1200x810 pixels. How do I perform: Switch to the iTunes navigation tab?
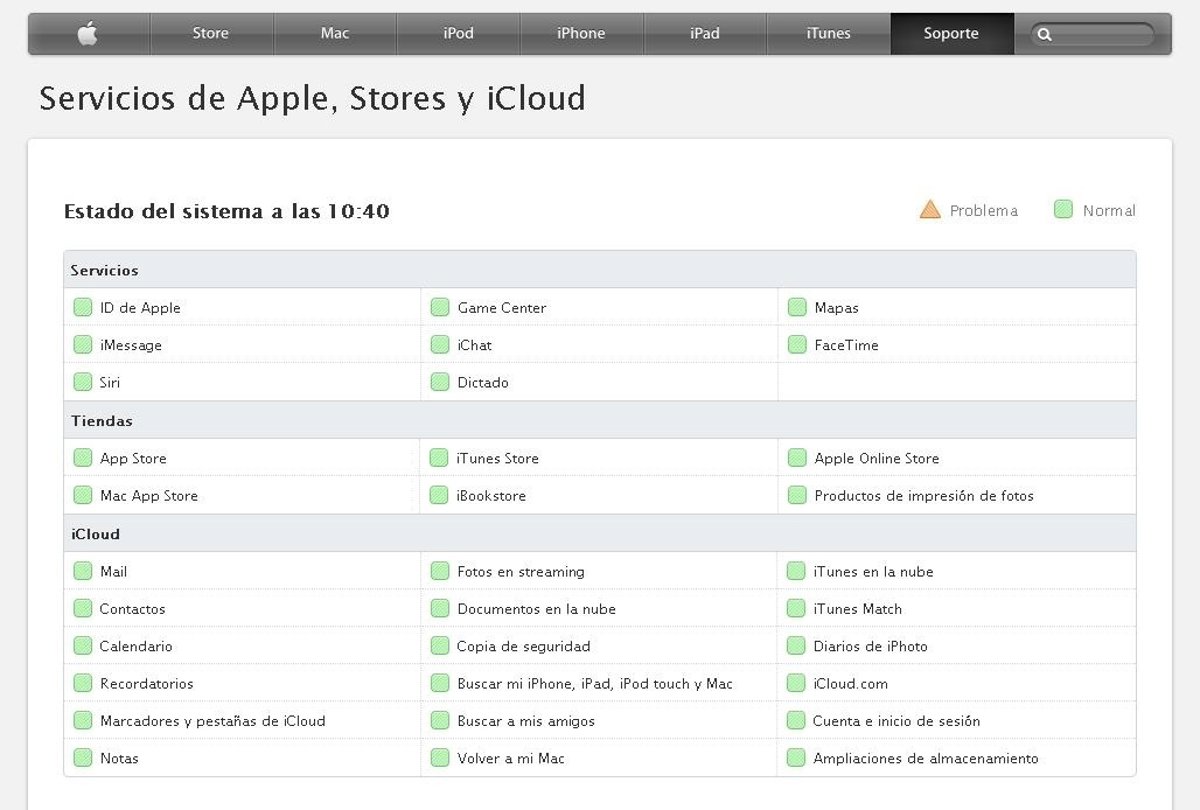828,34
